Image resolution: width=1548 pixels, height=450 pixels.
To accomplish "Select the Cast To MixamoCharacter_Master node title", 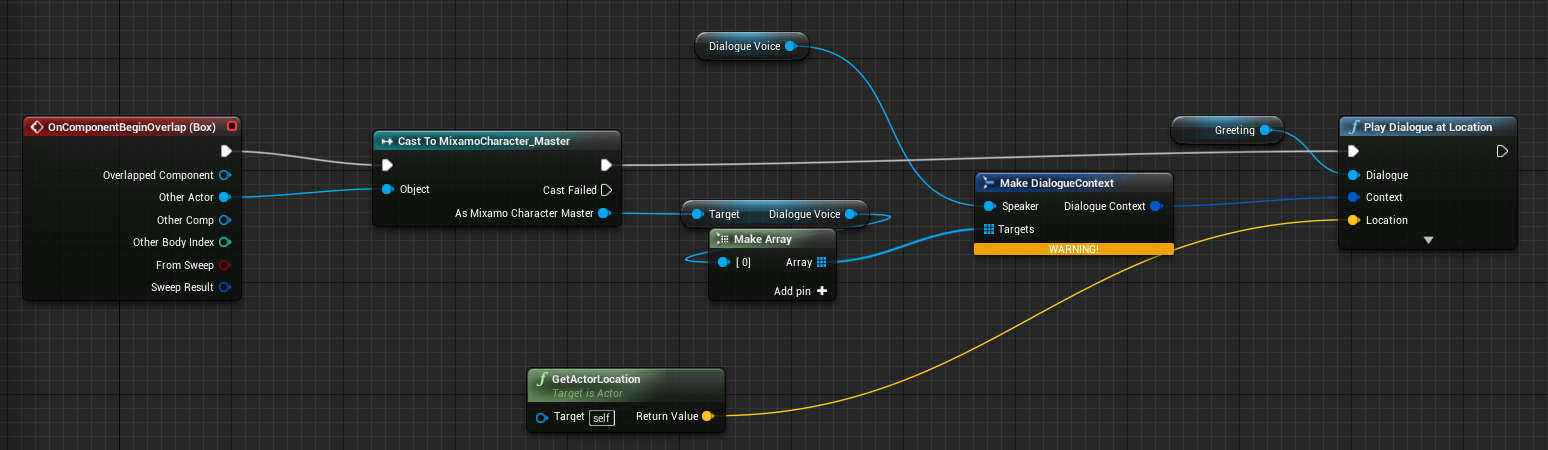I will (483, 141).
